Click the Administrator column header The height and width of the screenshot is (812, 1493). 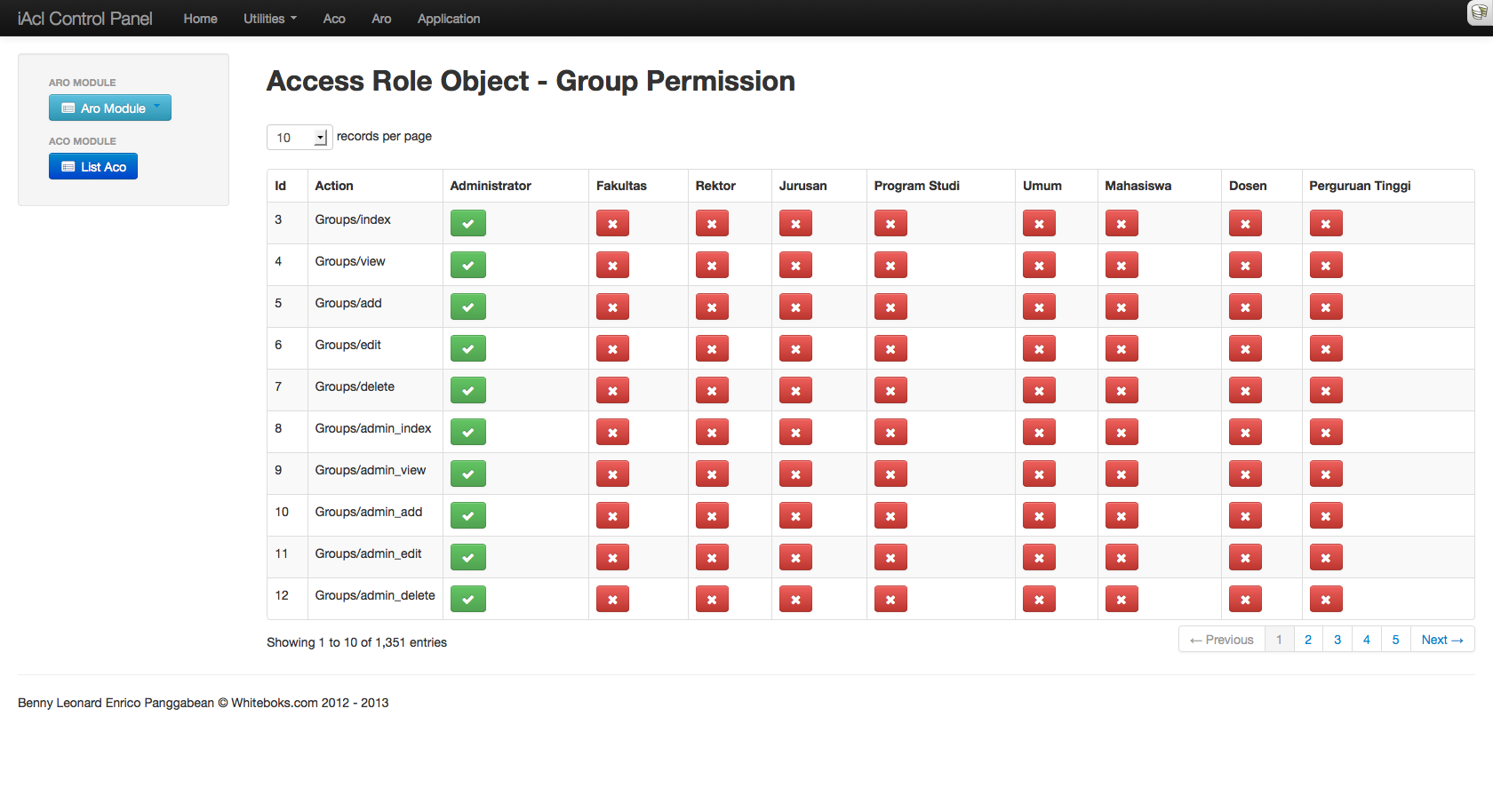click(x=515, y=186)
